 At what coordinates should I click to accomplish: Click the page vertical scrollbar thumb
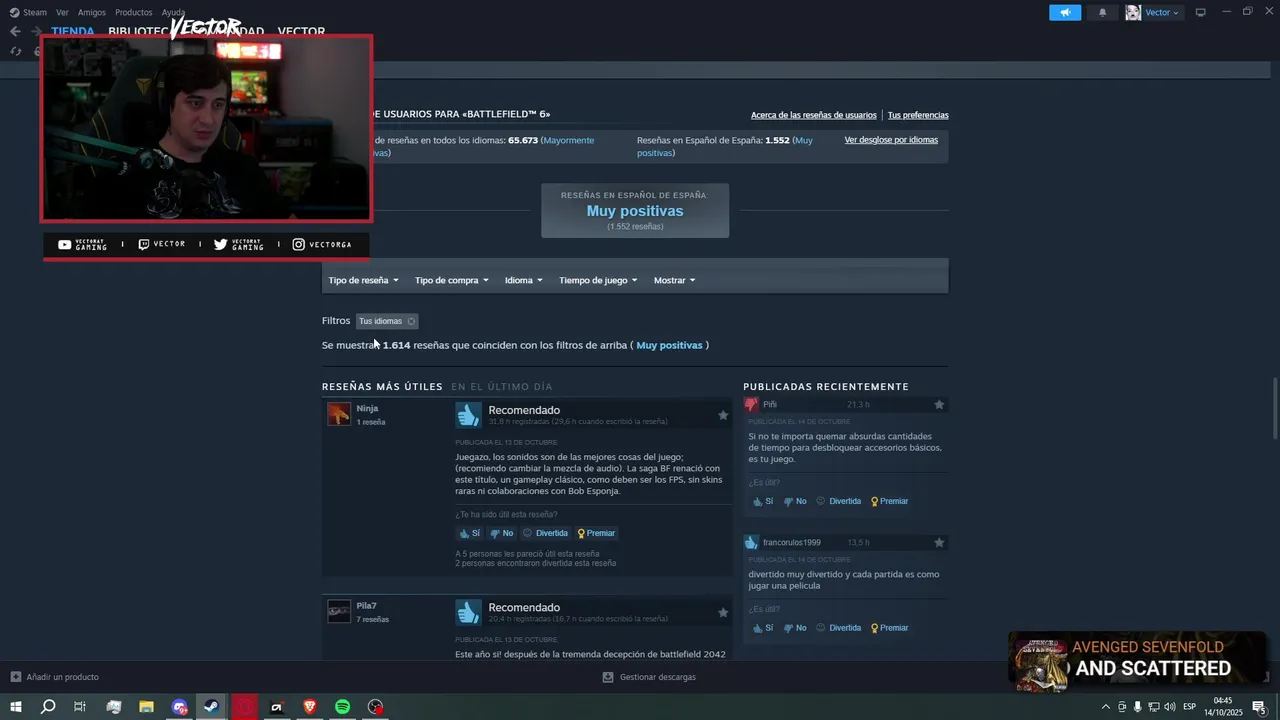coord(1274,408)
